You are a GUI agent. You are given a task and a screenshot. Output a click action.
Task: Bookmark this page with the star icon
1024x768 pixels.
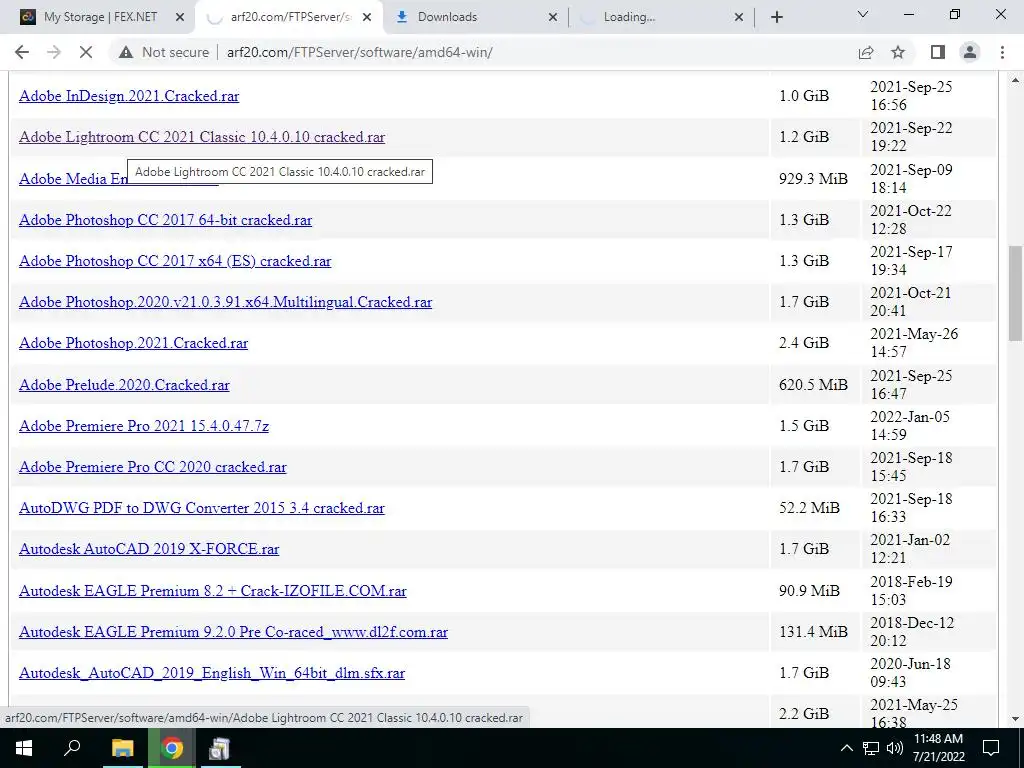[x=898, y=52]
